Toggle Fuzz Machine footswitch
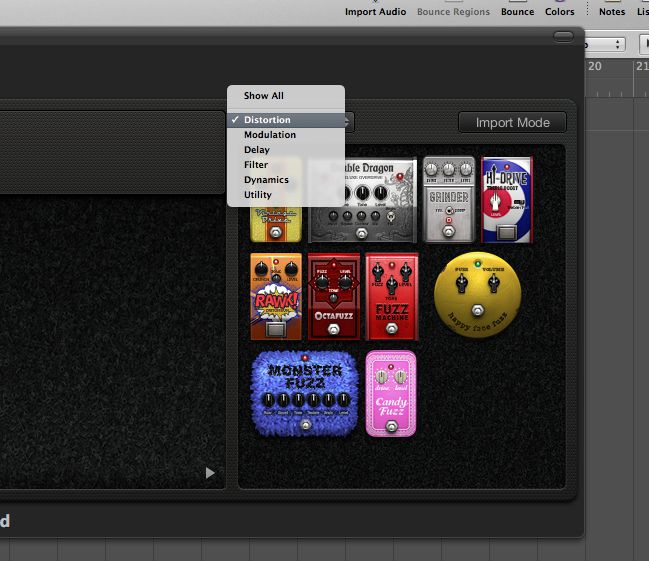The image size is (649, 561). [392, 329]
